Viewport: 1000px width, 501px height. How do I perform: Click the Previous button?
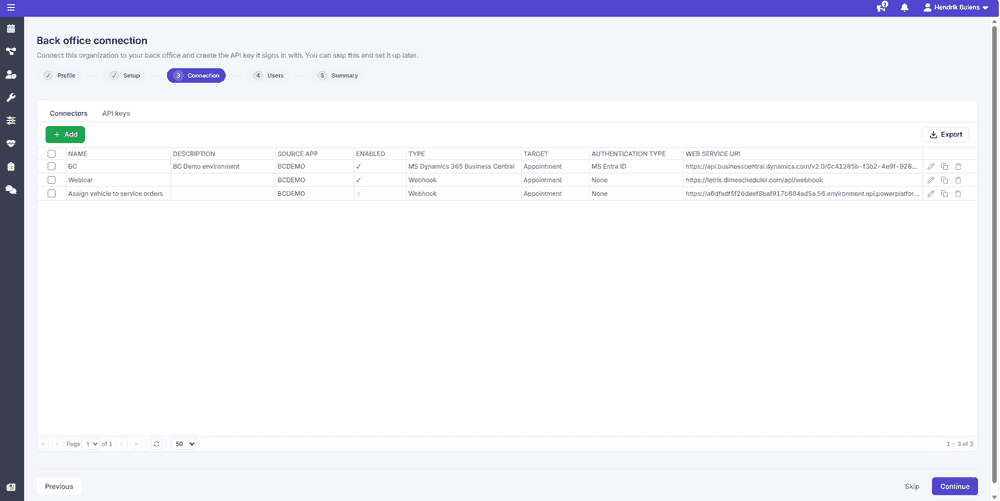(x=59, y=486)
